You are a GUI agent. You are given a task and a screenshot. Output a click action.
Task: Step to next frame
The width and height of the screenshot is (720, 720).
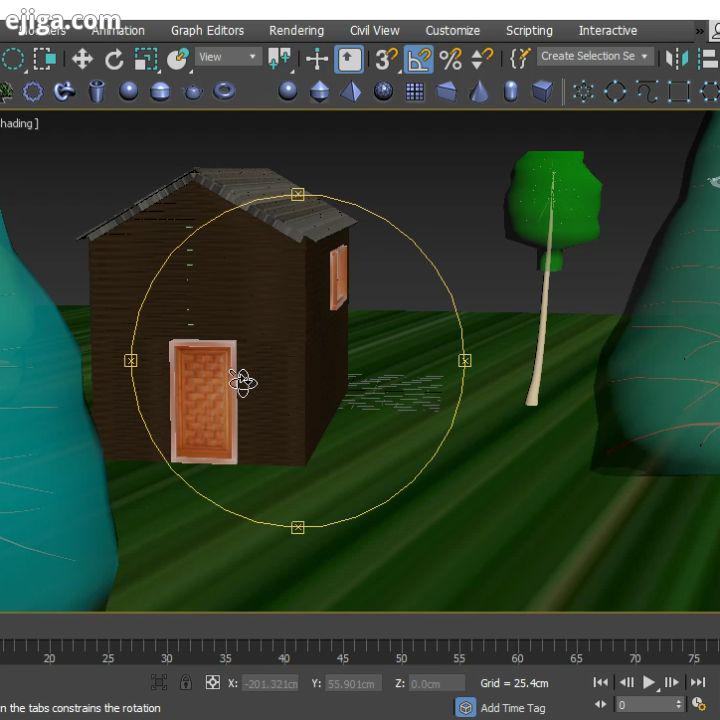tap(671, 682)
